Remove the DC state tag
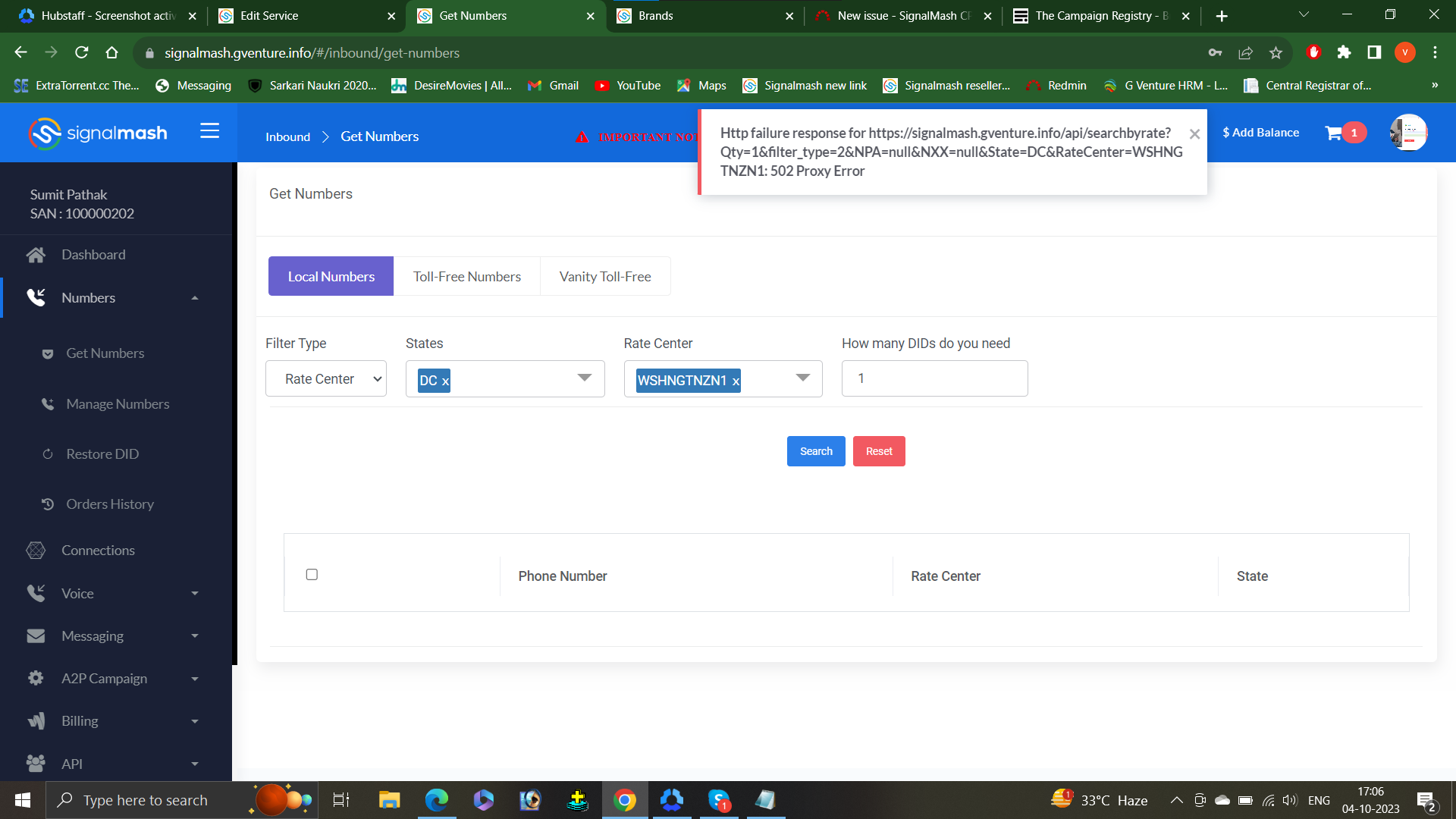This screenshot has width=1456, height=819. coord(445,381)
